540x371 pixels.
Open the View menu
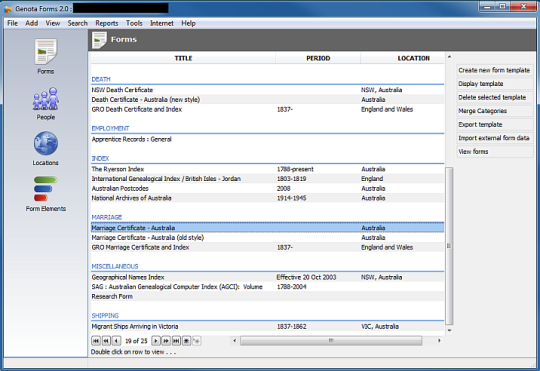[53, 23]
